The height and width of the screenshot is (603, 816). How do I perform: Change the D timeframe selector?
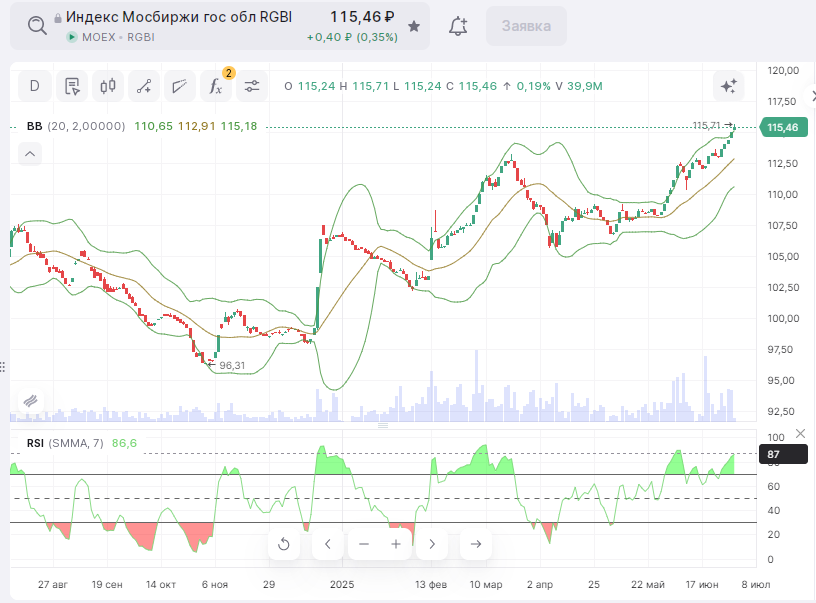pyautogui.click(x=35, y=86)
